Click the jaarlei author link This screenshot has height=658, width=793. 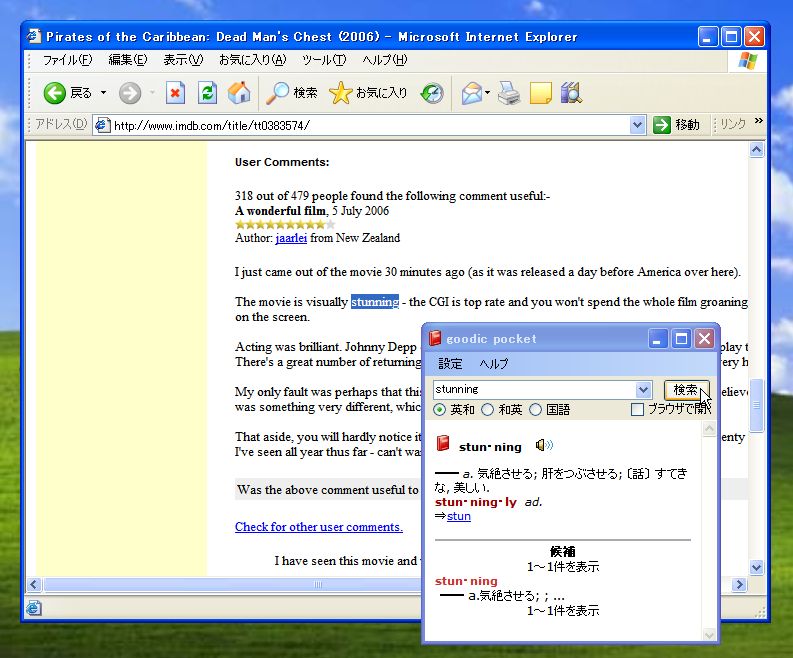pos(291,238)
